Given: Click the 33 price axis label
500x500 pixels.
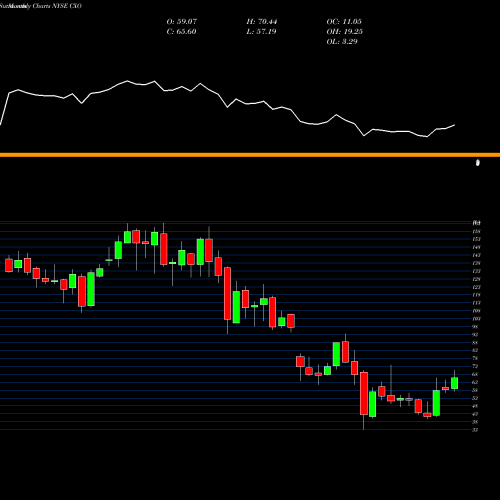Looking at the screenshot, I should [x=475, y=430].
